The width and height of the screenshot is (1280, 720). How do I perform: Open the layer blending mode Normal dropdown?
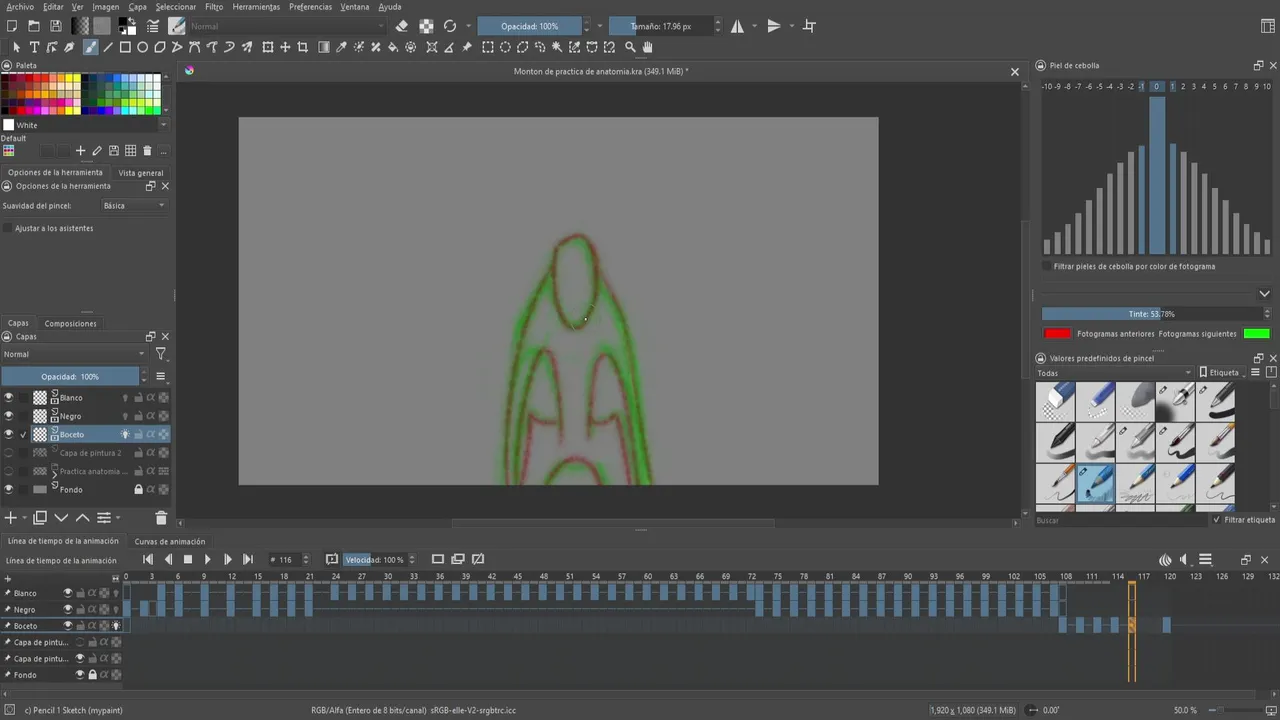click(74, 354)
